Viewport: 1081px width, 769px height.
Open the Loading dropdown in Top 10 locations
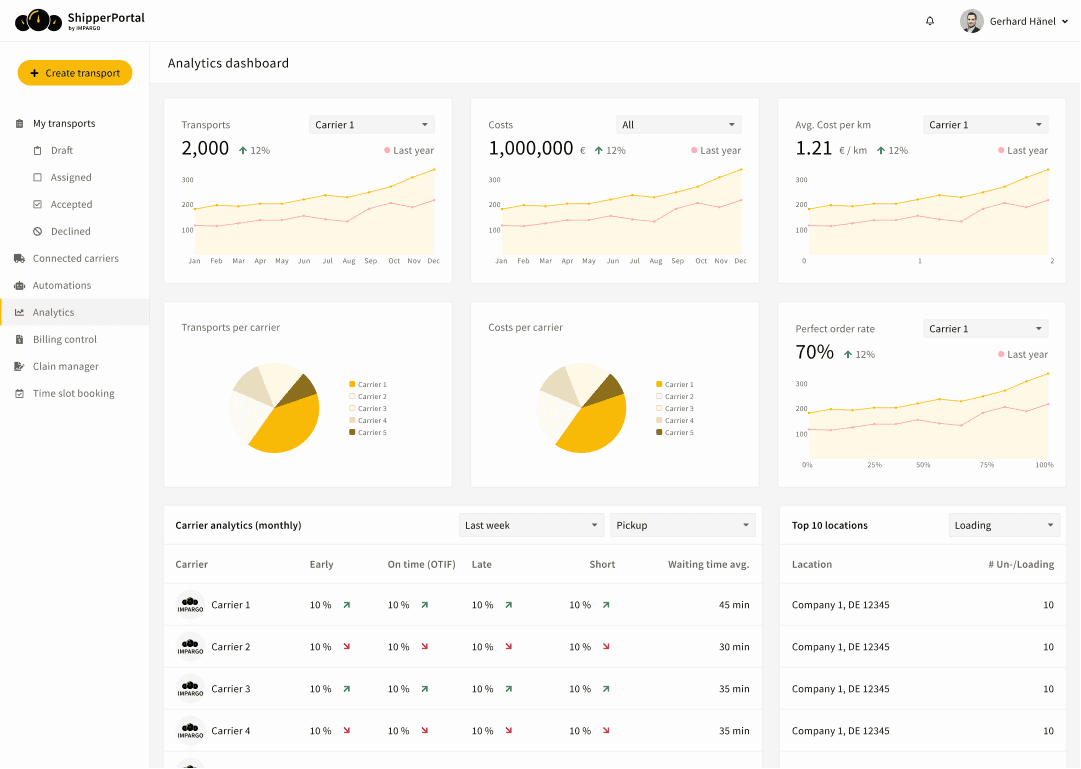1004,524
